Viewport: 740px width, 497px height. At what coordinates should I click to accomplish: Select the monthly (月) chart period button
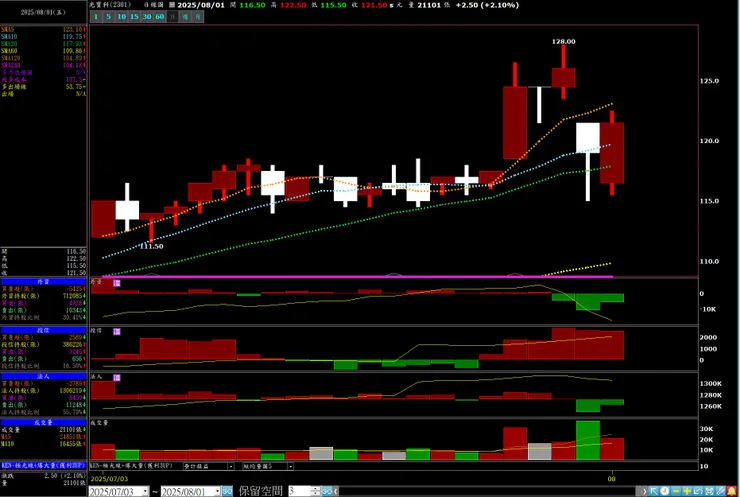pos(198,17)
